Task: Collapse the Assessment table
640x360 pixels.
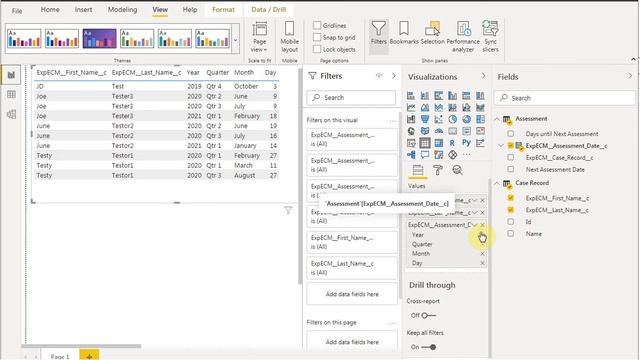Action: (x=497, y=119)
